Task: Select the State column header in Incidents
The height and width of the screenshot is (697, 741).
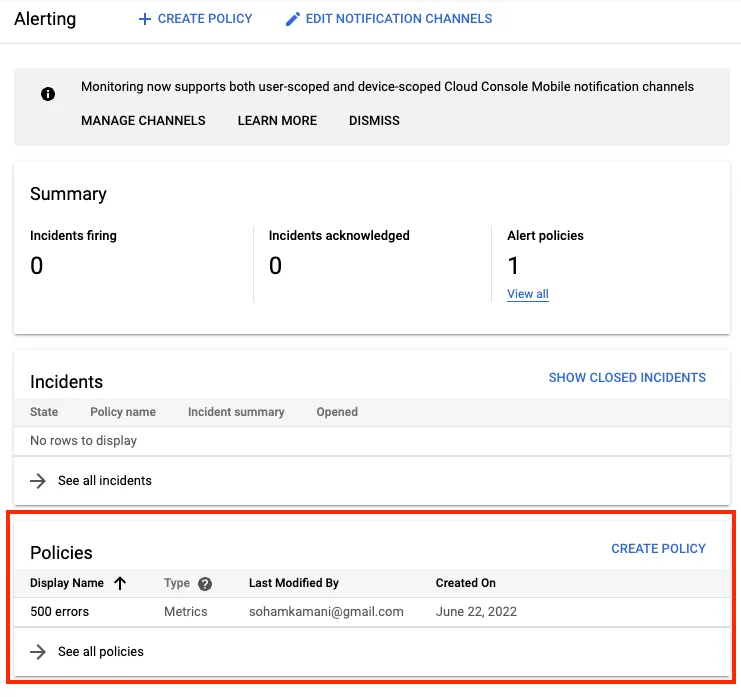Action: coord(44,412)
